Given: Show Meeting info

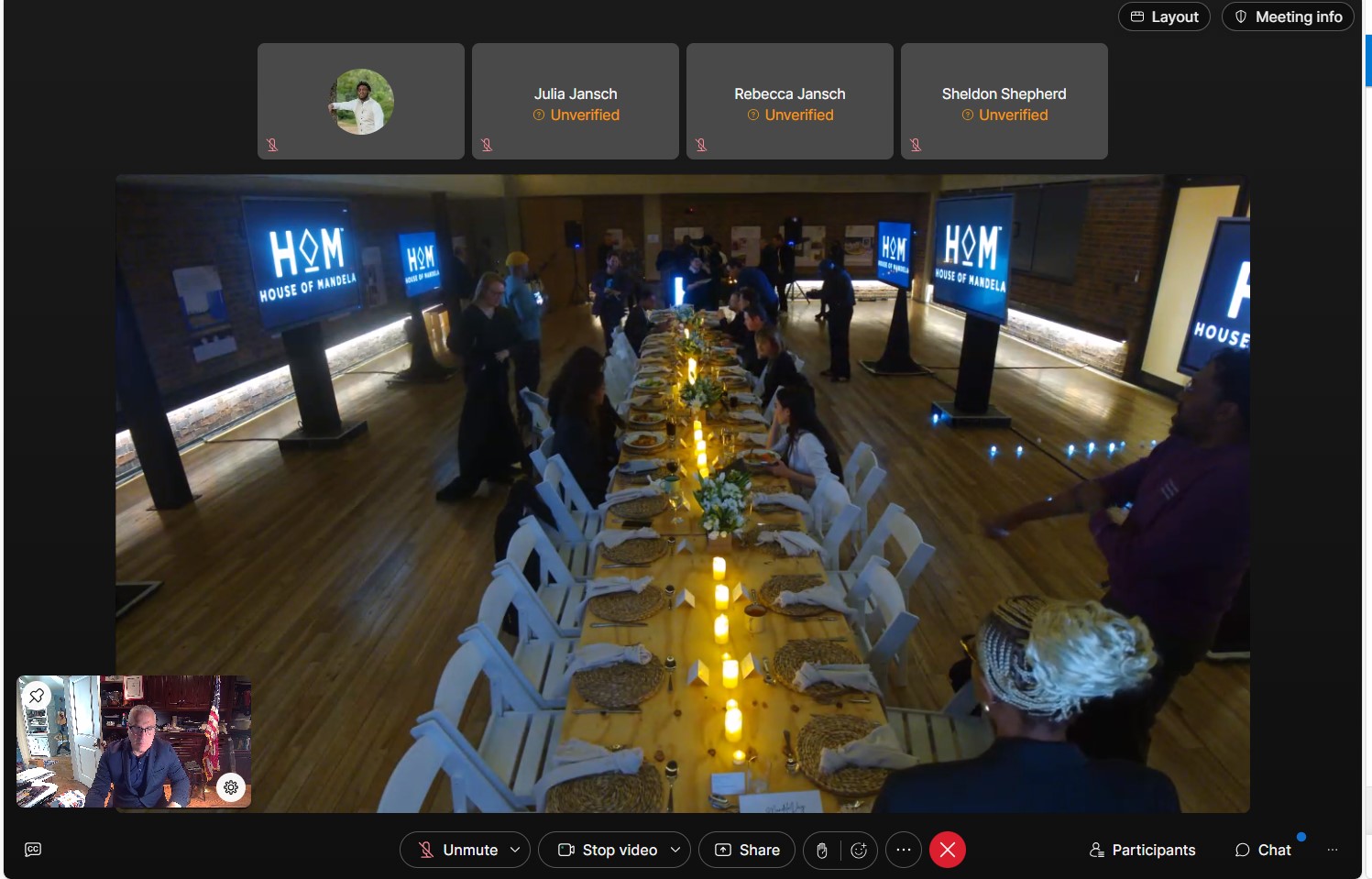Looking at the screenshot, I should (x=1288, y=16).
